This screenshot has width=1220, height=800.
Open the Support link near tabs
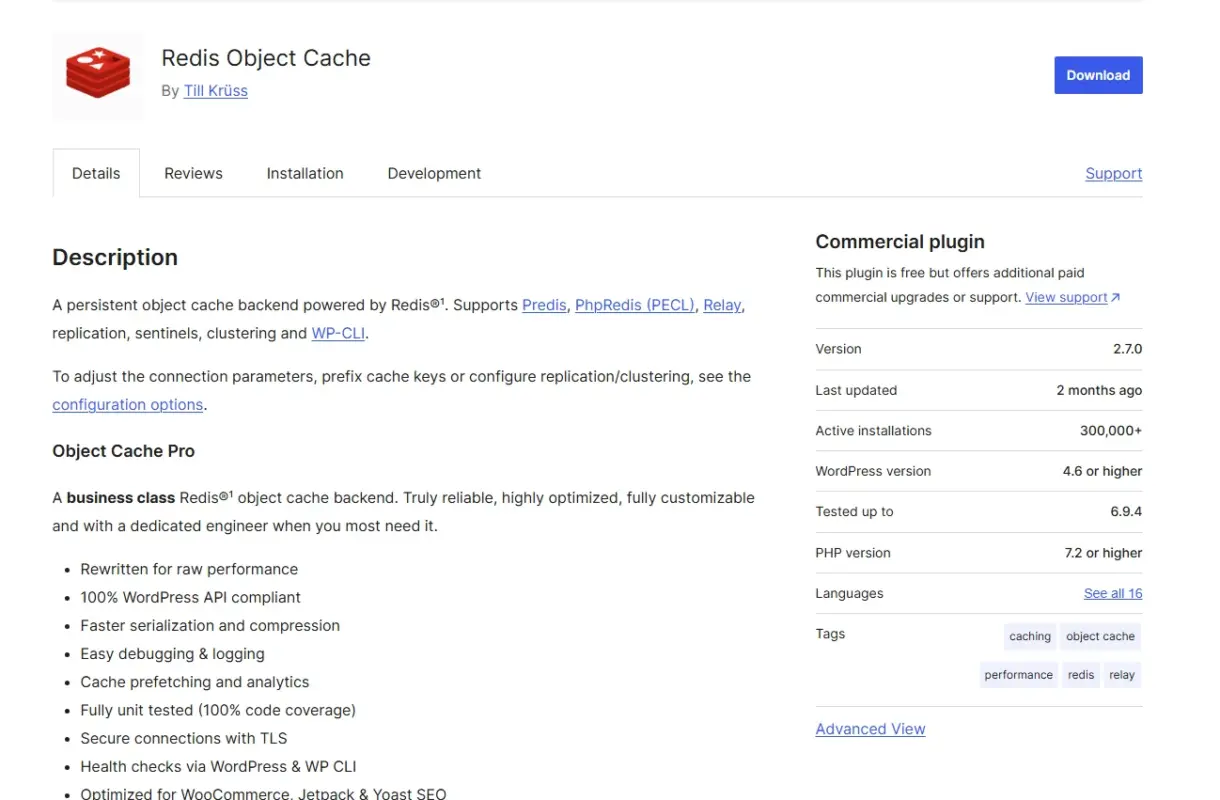click(x=1113, y=173)
